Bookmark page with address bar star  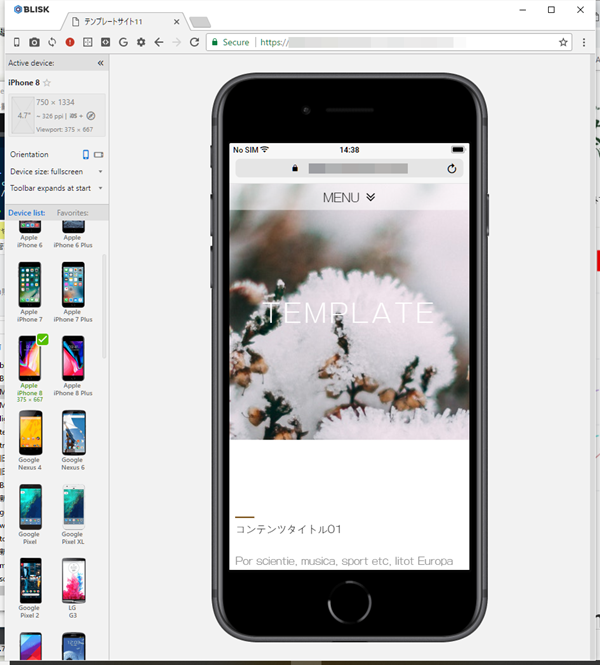[x=563, y=42]
